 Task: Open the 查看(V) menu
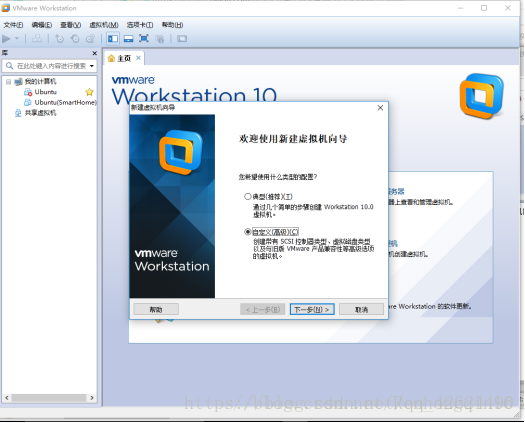(70, 25)
